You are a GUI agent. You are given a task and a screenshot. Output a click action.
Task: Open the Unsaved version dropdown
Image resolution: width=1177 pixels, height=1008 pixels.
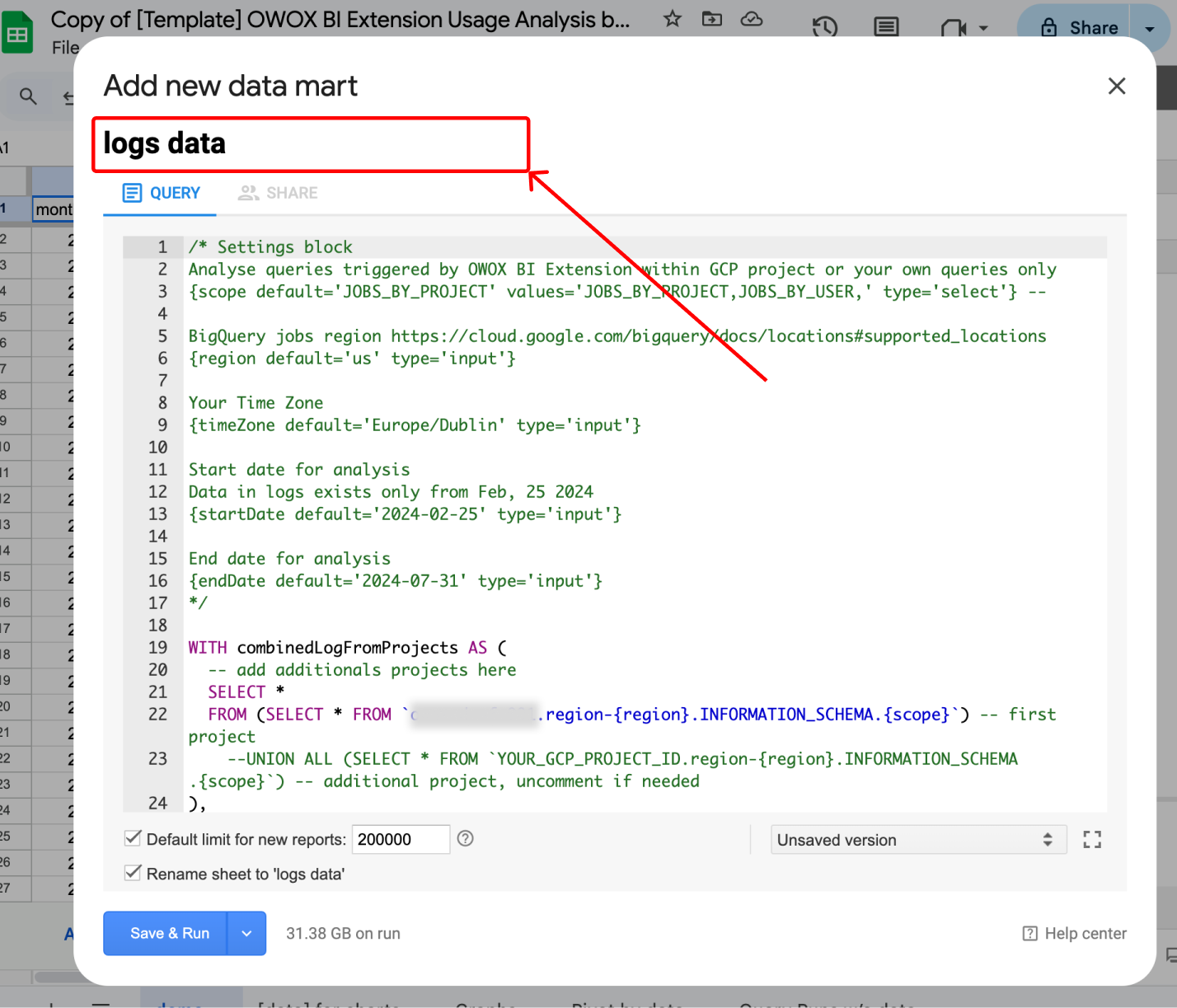(918, 840)
